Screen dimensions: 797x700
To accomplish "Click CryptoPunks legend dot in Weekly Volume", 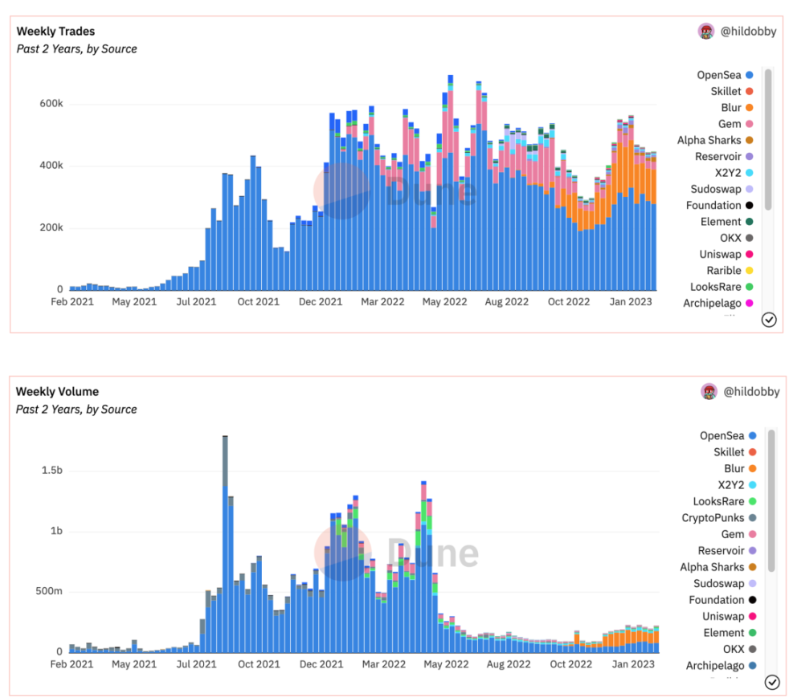I will tap(752, 518).
